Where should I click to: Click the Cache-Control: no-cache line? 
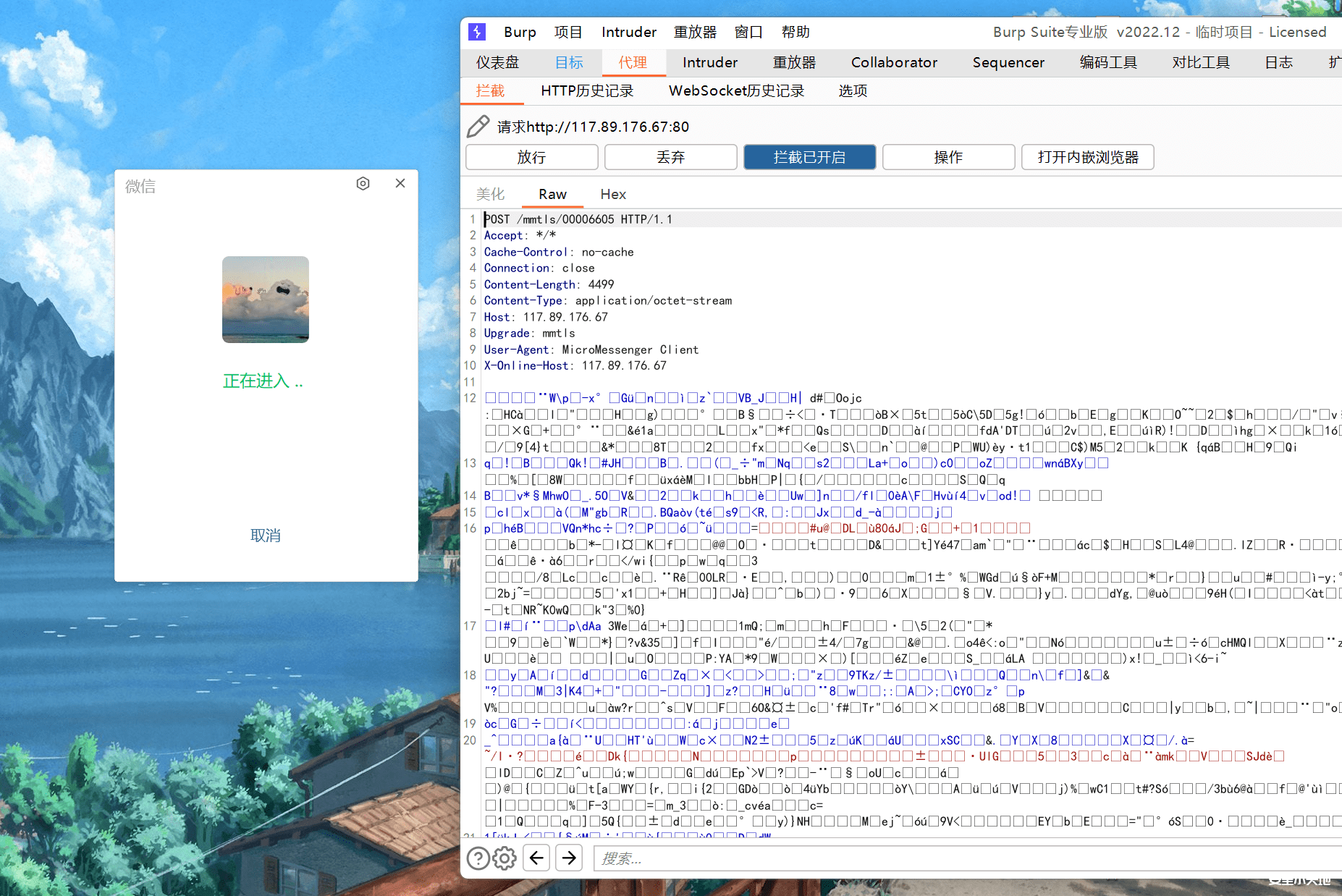click(559, 252)
